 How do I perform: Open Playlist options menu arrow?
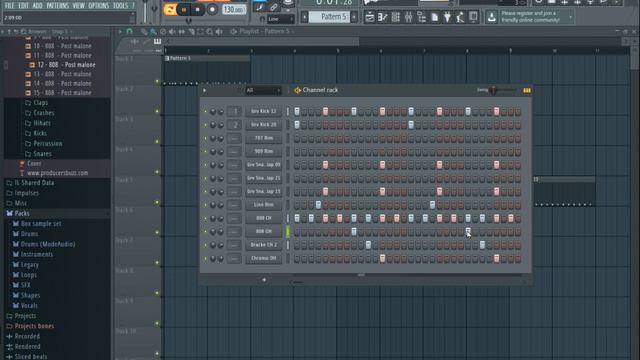point(120,31)
